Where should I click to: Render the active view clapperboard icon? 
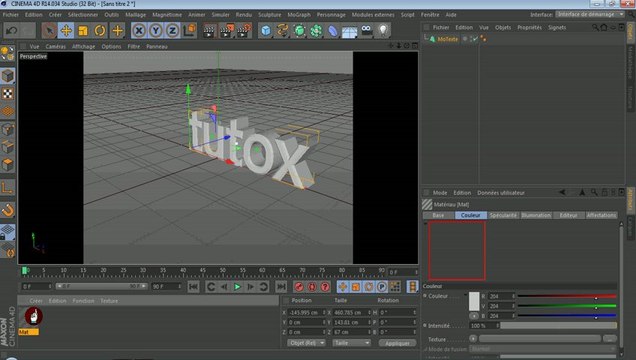click(x=209, y=31)
